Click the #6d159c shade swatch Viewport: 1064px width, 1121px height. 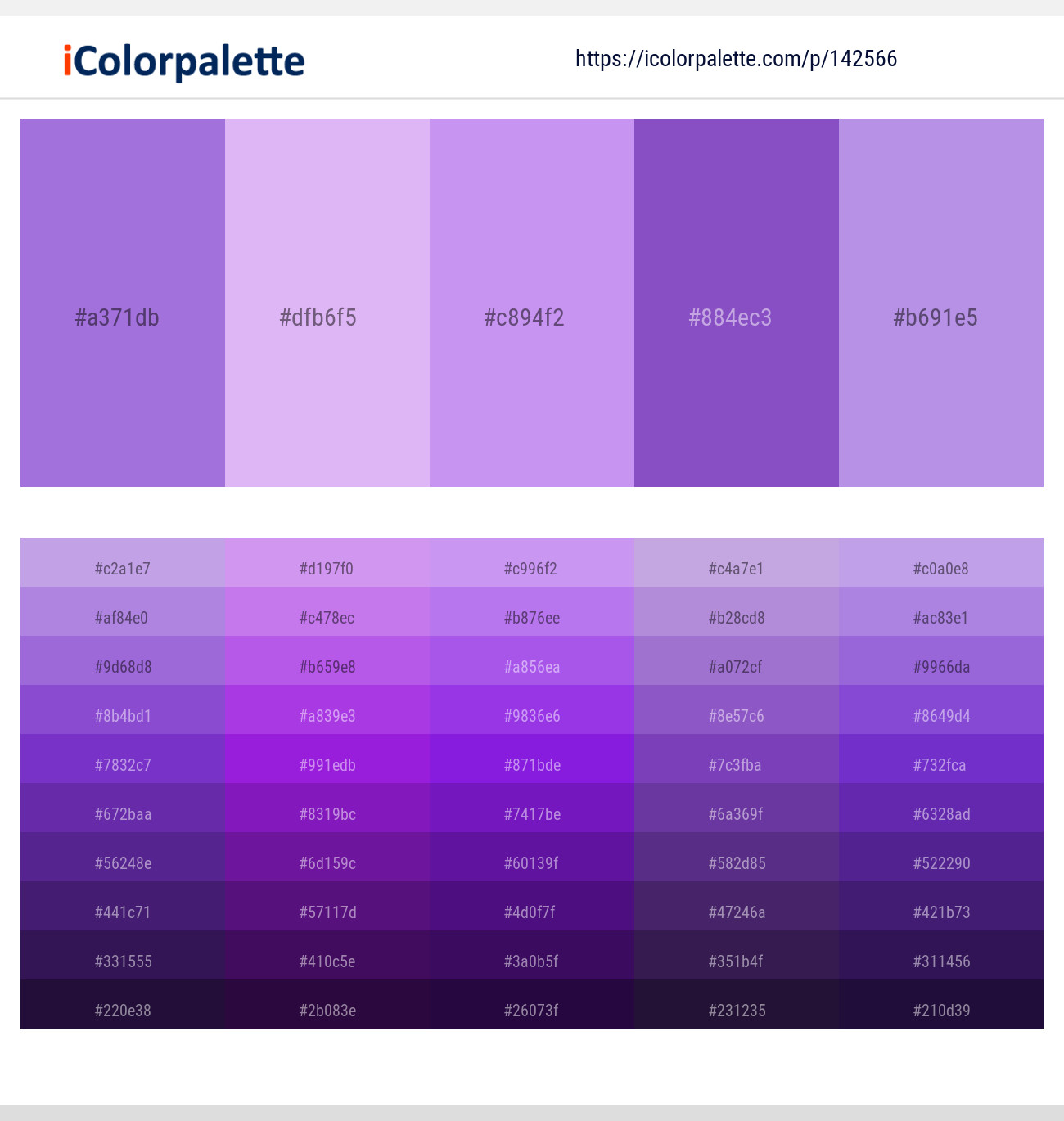point(327,862)
